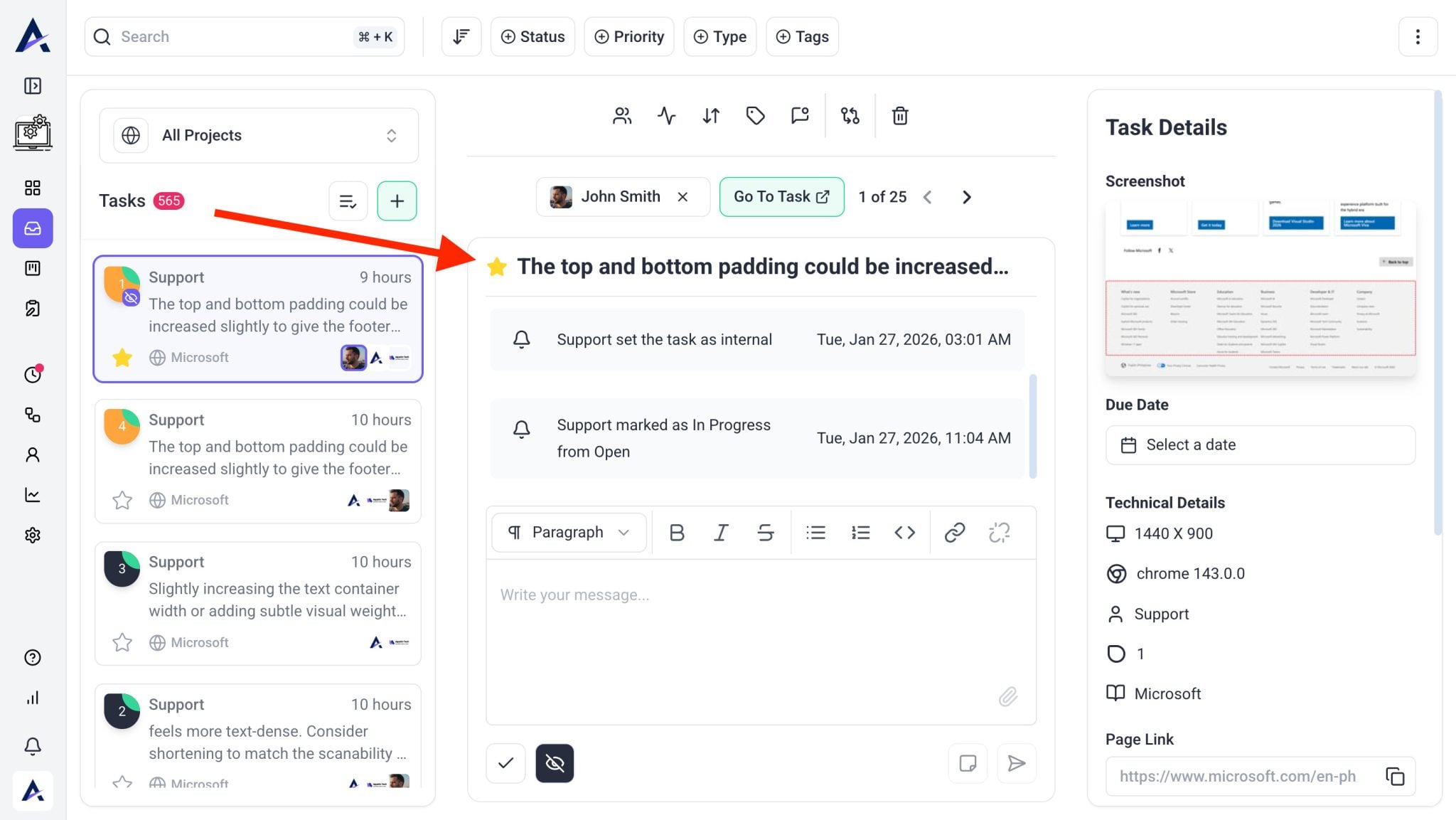Toggle internal visibility eye-off button
1456x820 pixels.
(555, 763)
